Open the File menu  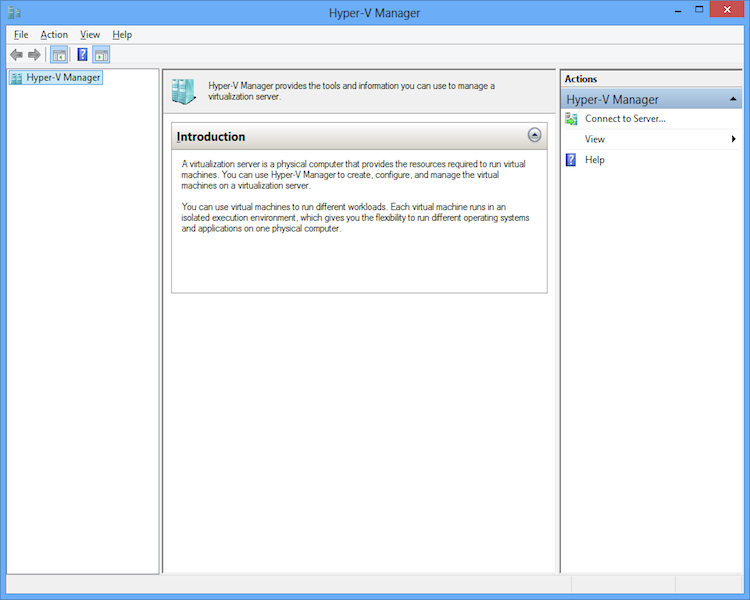(x=21, y=35)
